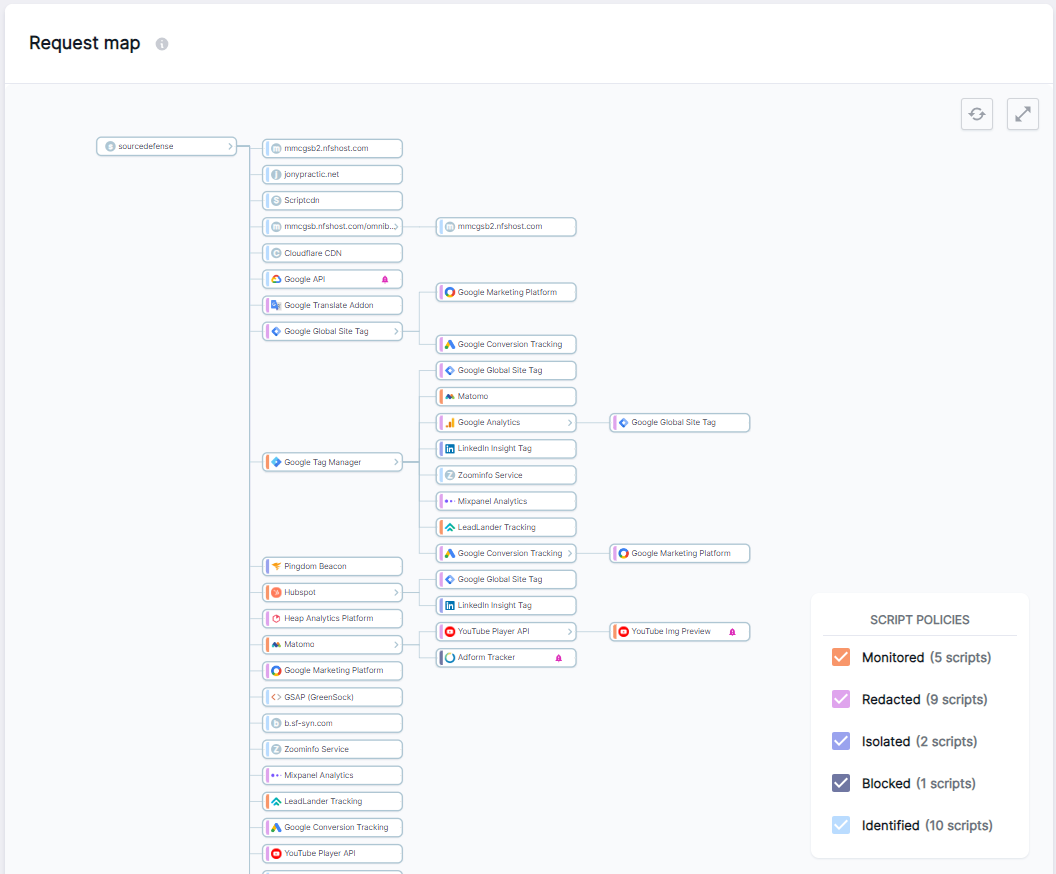Click the YouTube Img Preview logo icon

[x=624, y=632]
